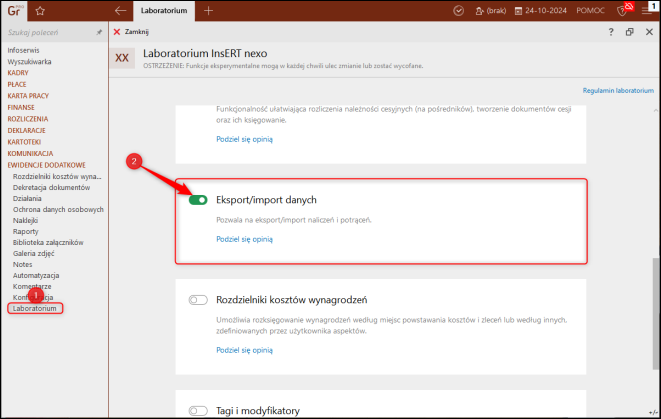Image resolution: width=661 pixels, height=419 pixels.
Task: Open the Regulamin laboratorium link
Action: (618, 91)
